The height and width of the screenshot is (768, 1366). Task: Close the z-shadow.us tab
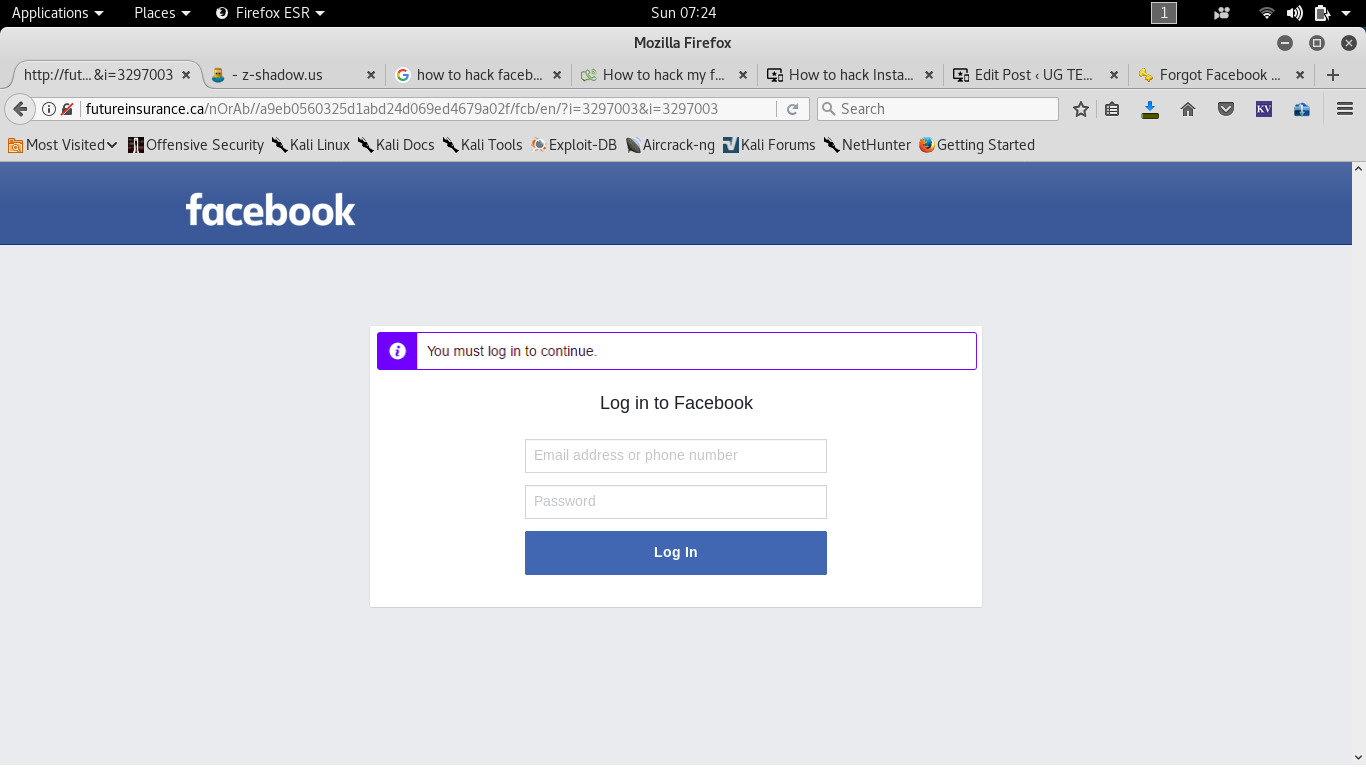(371, 75)
